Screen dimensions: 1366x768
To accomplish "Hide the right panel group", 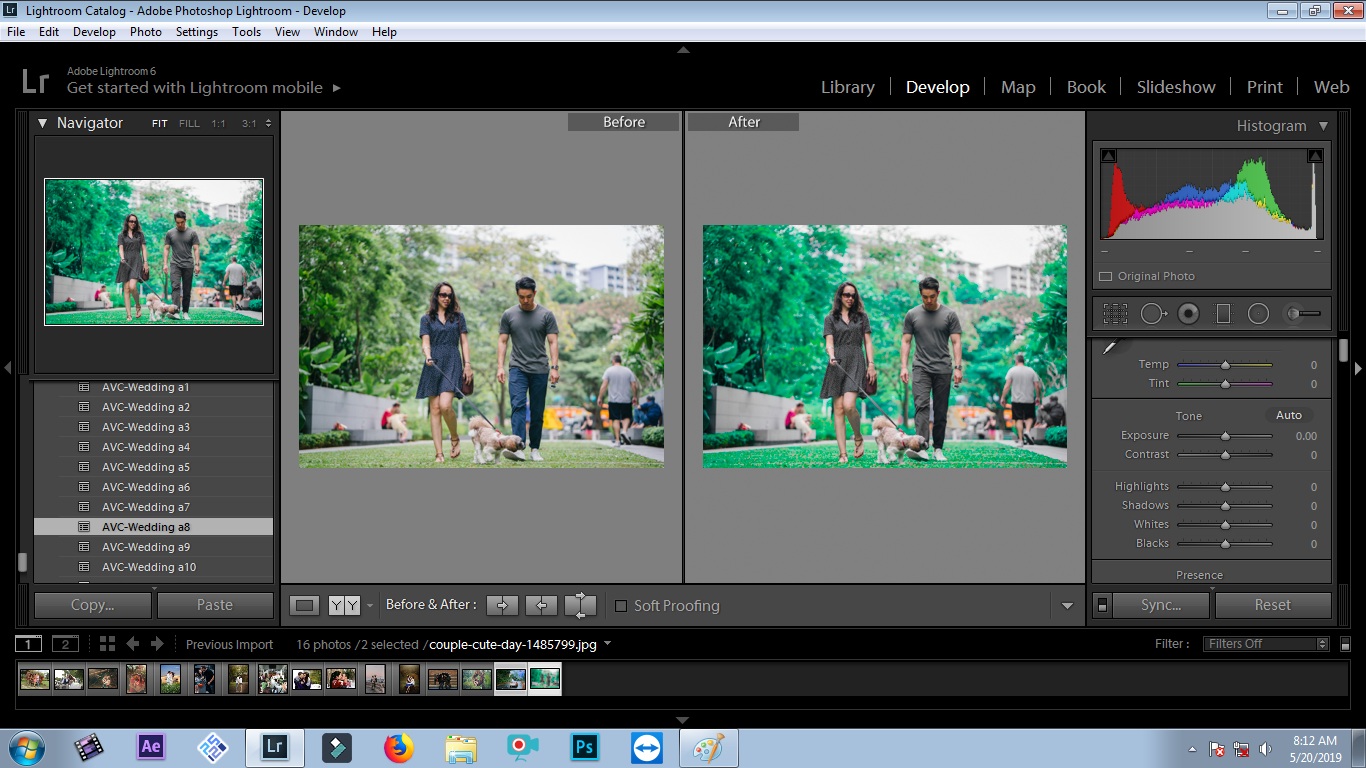I will click(1358, 368).
